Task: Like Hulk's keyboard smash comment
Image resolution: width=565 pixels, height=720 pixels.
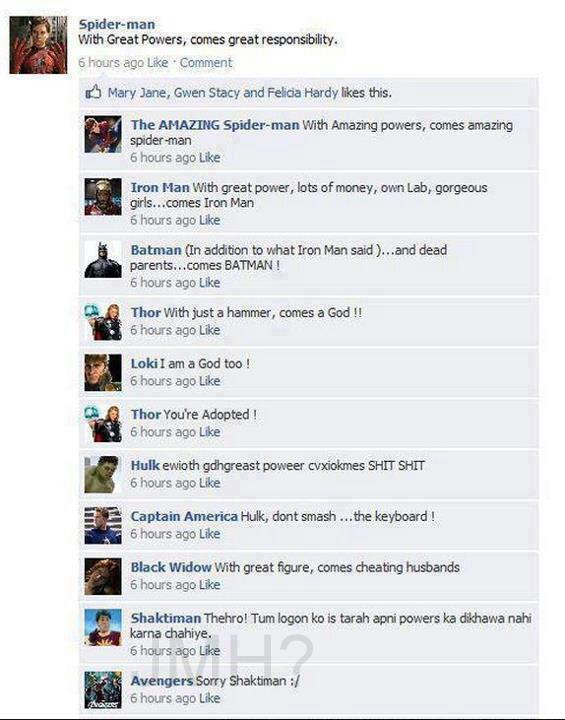Action: point(209,483)
